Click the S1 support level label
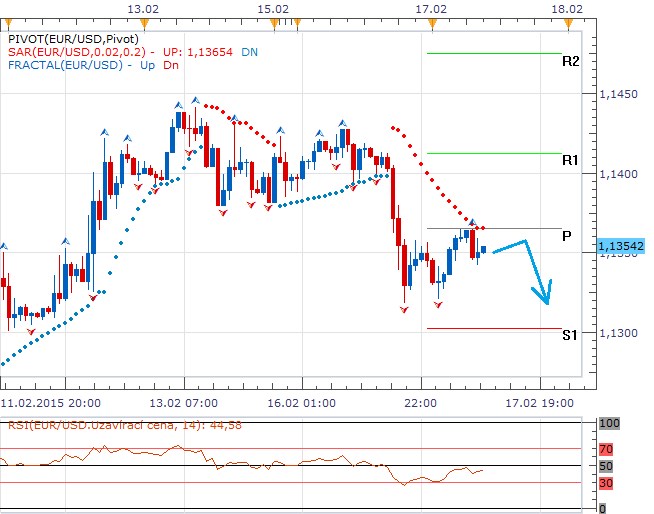Viewport: 654px width, 514px height. (x=569, y=335)
